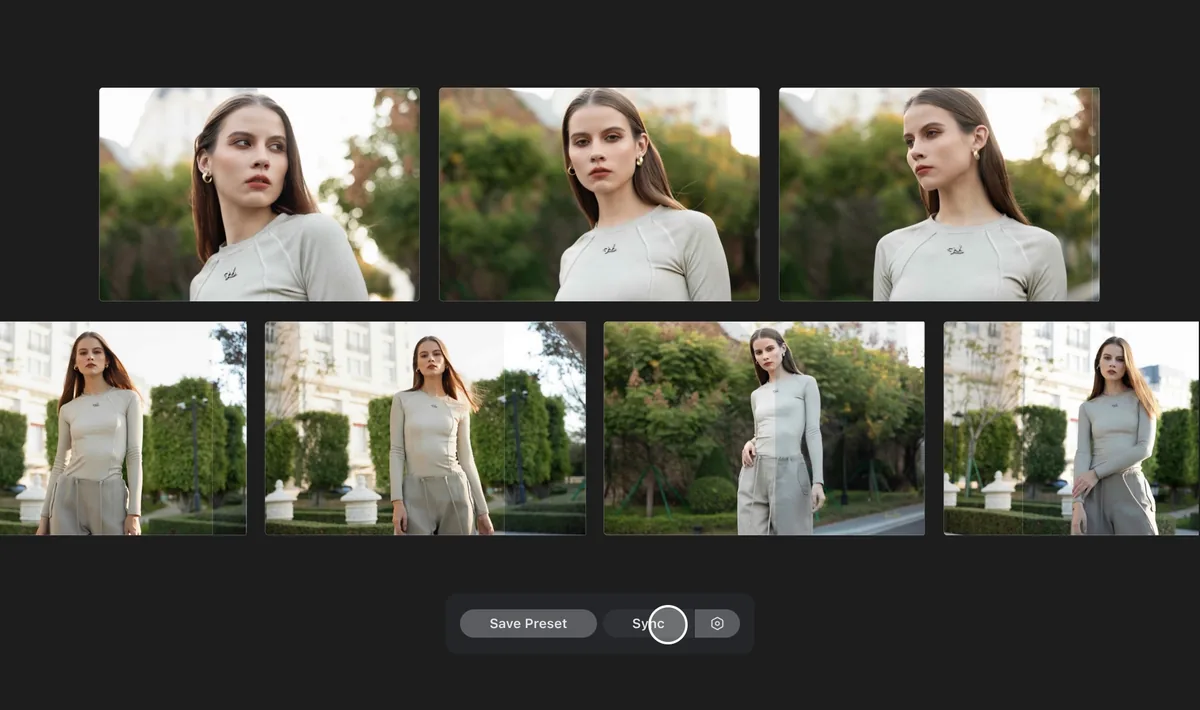The width and height of the screenshot is (1200, 710).
Task: Select the top-left portrait looking over shoulder
Action: point(259,194)
